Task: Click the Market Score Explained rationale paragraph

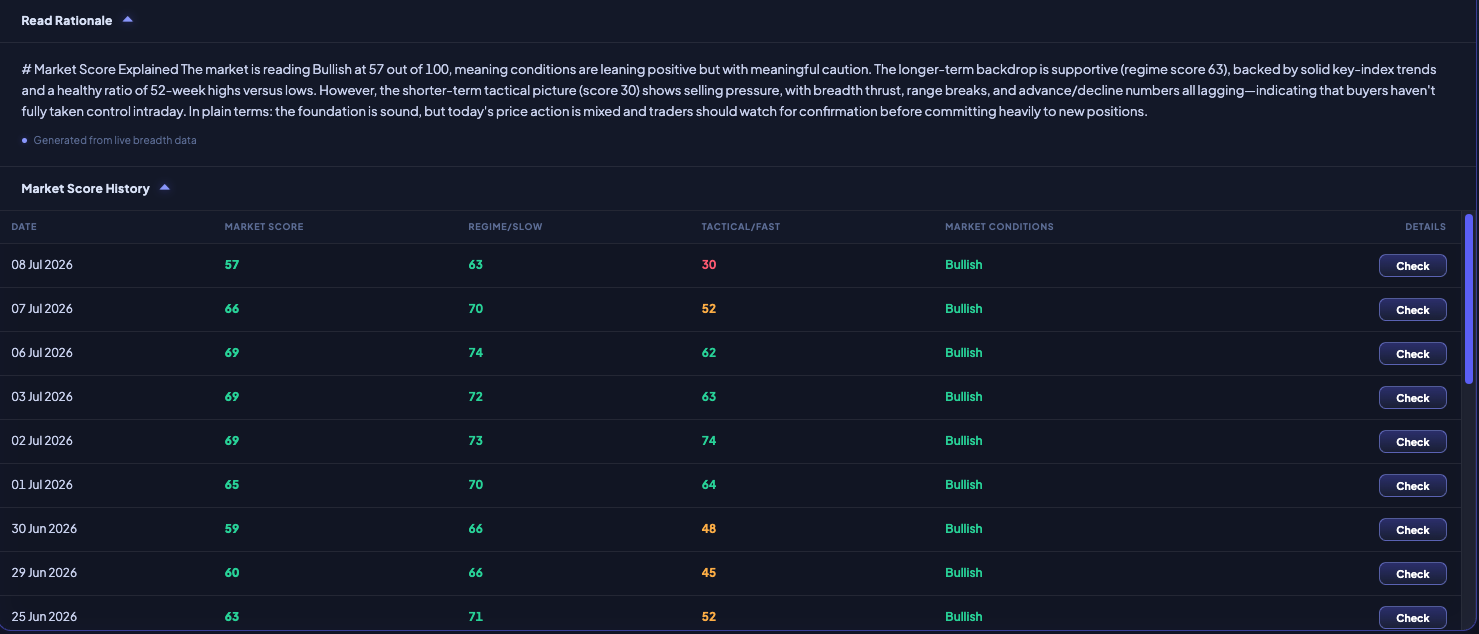Action: [729, 90]
